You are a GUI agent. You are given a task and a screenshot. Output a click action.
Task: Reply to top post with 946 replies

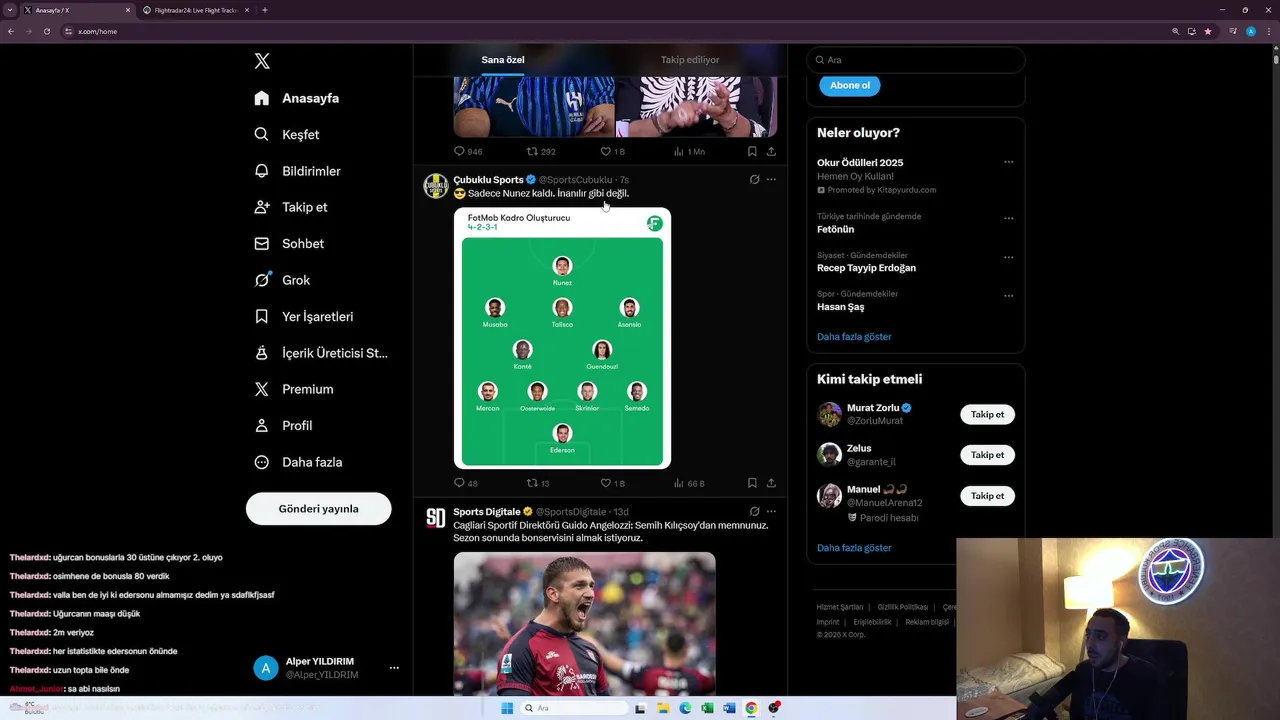coord(460,151)
